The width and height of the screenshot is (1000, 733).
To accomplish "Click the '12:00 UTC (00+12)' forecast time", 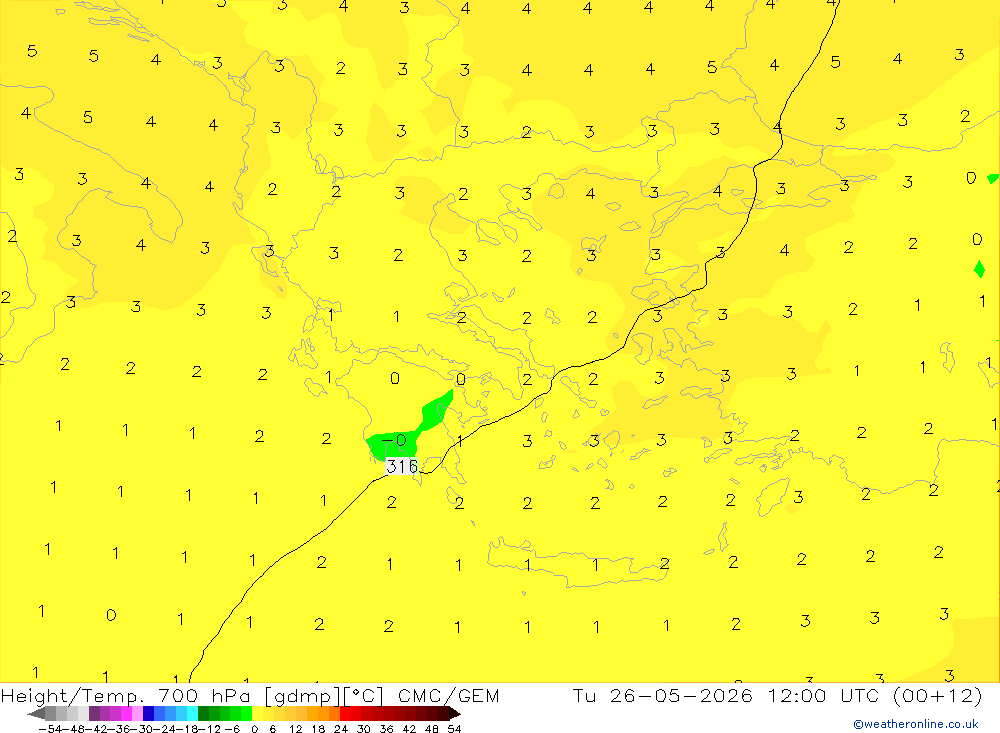I will click(x=874, y=695).
